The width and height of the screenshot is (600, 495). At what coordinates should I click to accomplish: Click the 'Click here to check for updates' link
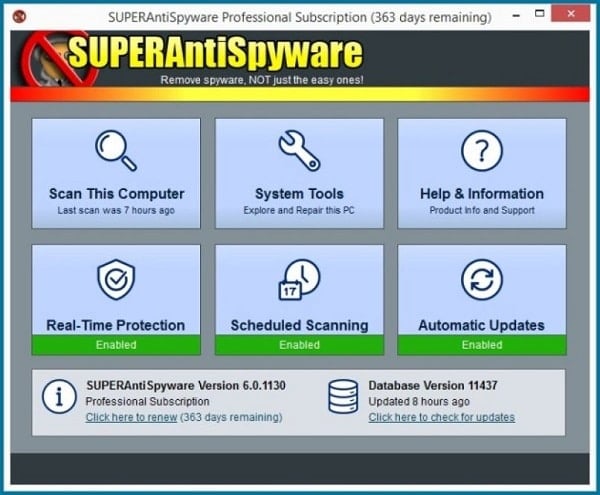[x=441, y=417]
